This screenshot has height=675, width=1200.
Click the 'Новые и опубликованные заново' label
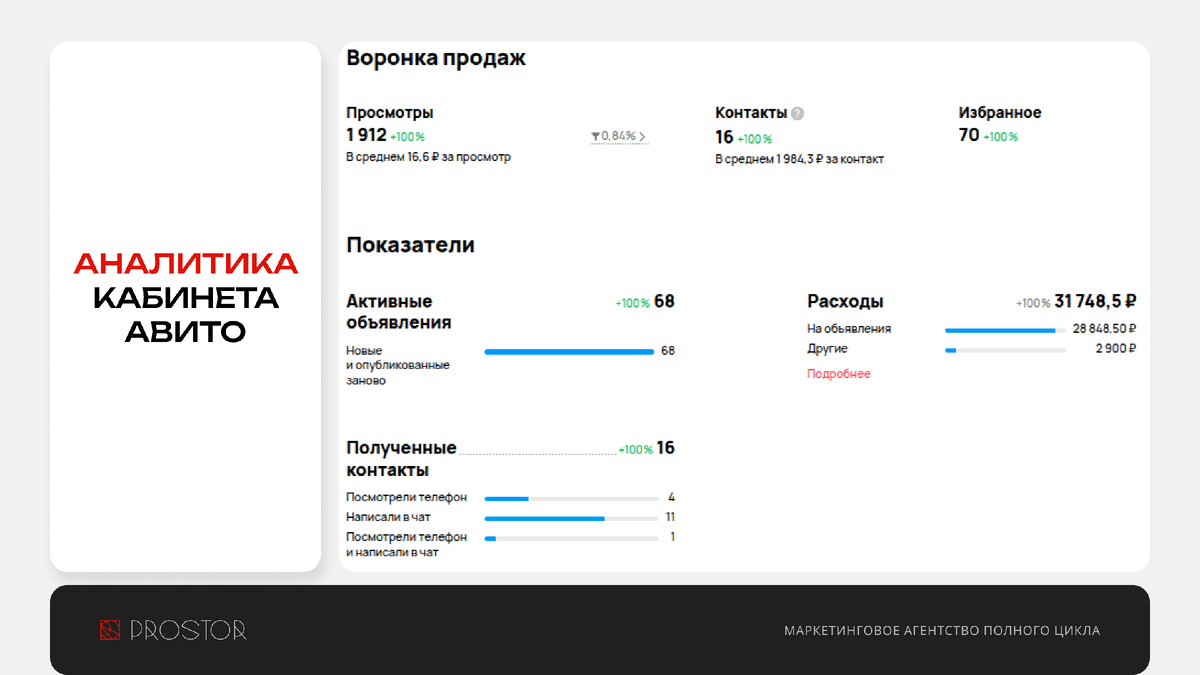pyautogui.click(x=398, y=366)
